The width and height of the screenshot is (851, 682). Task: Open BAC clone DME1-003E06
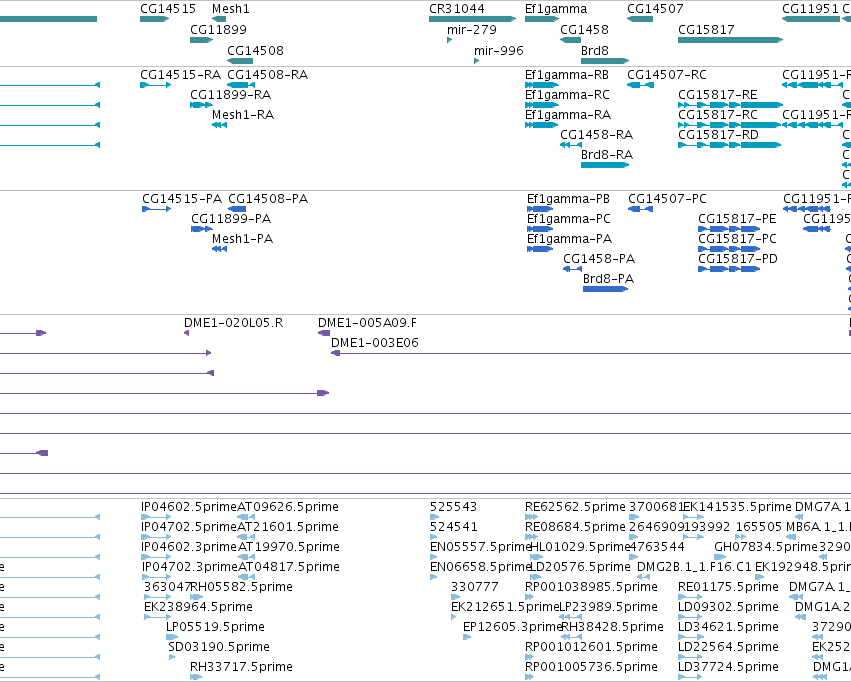pos(591,353)
